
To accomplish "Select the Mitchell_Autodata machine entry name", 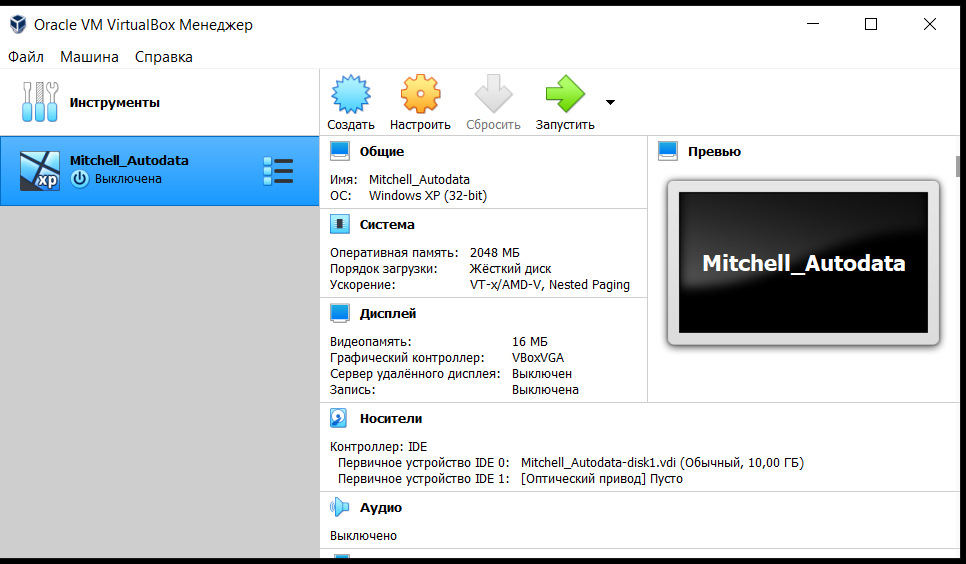I will pos(129,160).
